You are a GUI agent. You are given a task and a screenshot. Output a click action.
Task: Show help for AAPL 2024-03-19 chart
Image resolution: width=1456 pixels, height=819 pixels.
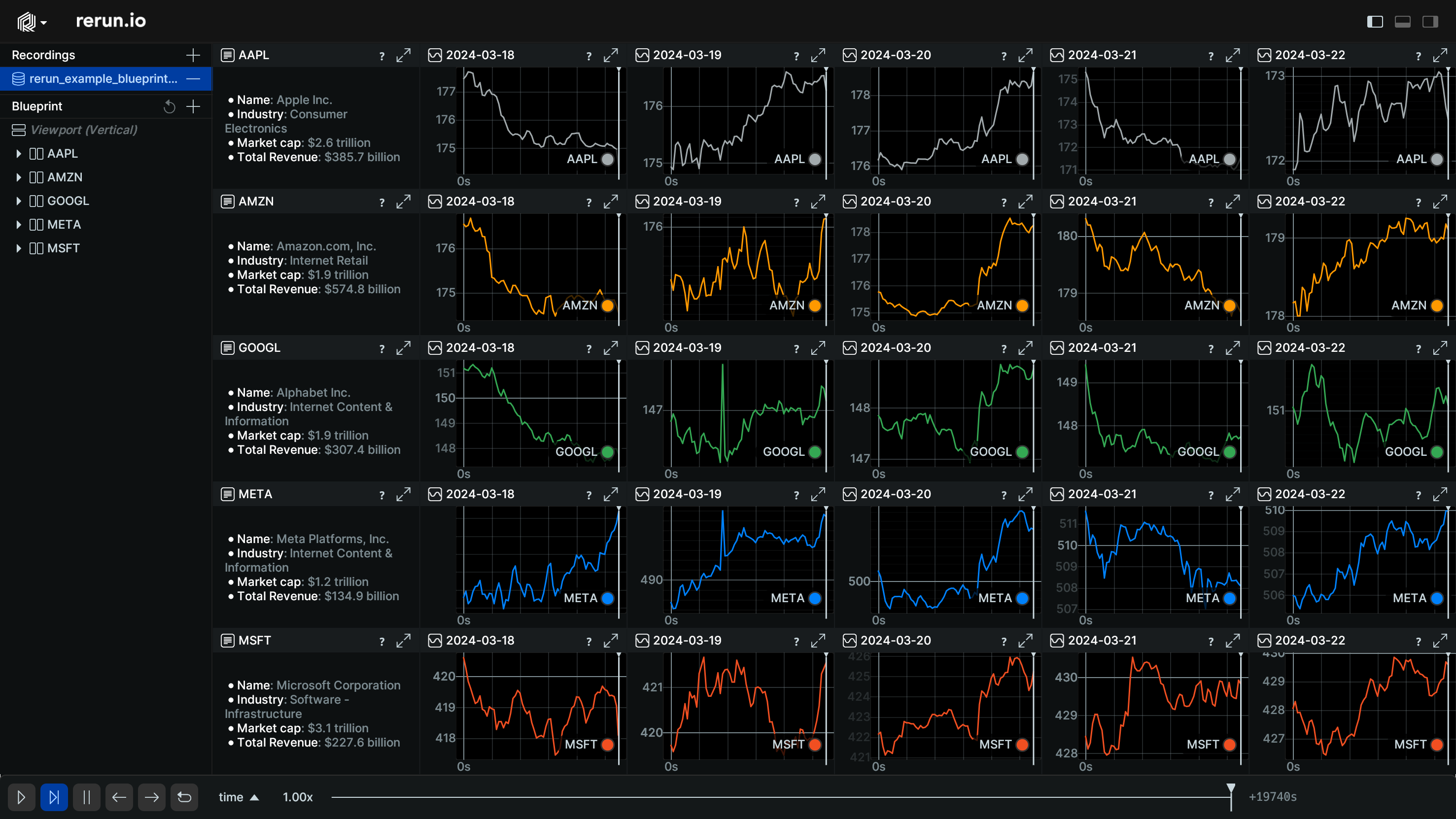(797, 56)
